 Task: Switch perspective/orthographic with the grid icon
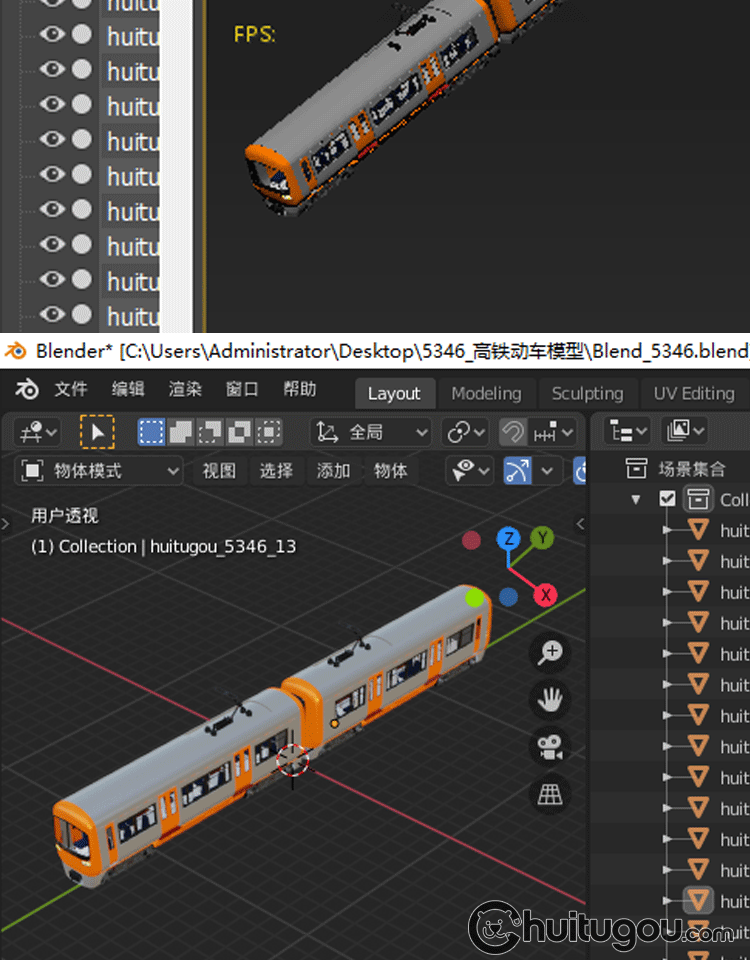[550, 793]
